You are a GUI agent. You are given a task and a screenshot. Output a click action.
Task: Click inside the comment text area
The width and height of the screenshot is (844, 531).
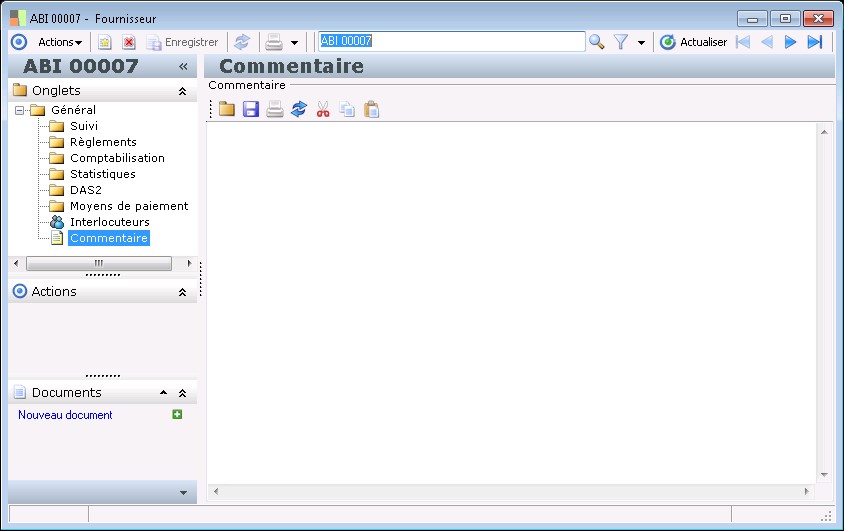pyautogui.click(x=511, y=303)
